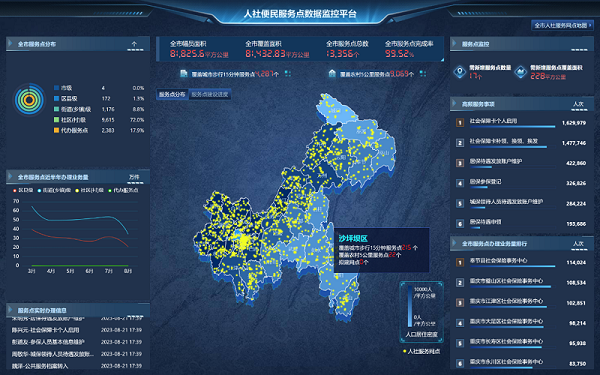Toggle the 区县级 series in the line chart legend
The width and height of the screenshot is (600, 375).
coord(23,190)
